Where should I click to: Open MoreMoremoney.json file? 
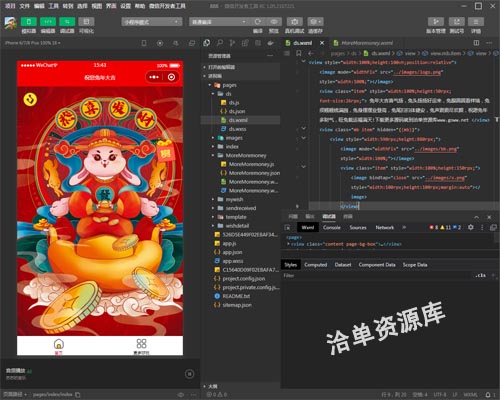[x=254, y=173]
